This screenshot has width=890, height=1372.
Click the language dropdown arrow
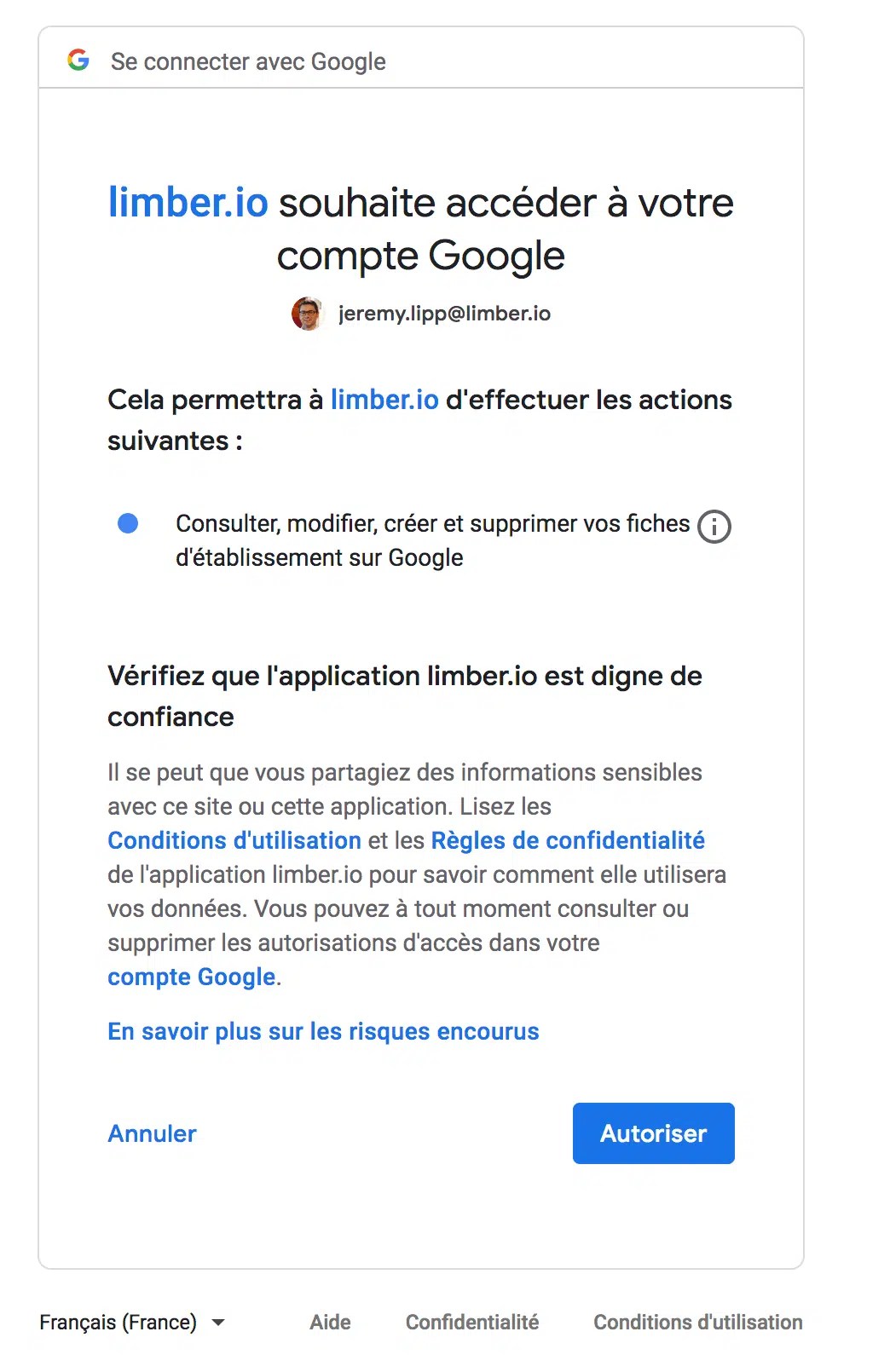[x=218, y=1323]
